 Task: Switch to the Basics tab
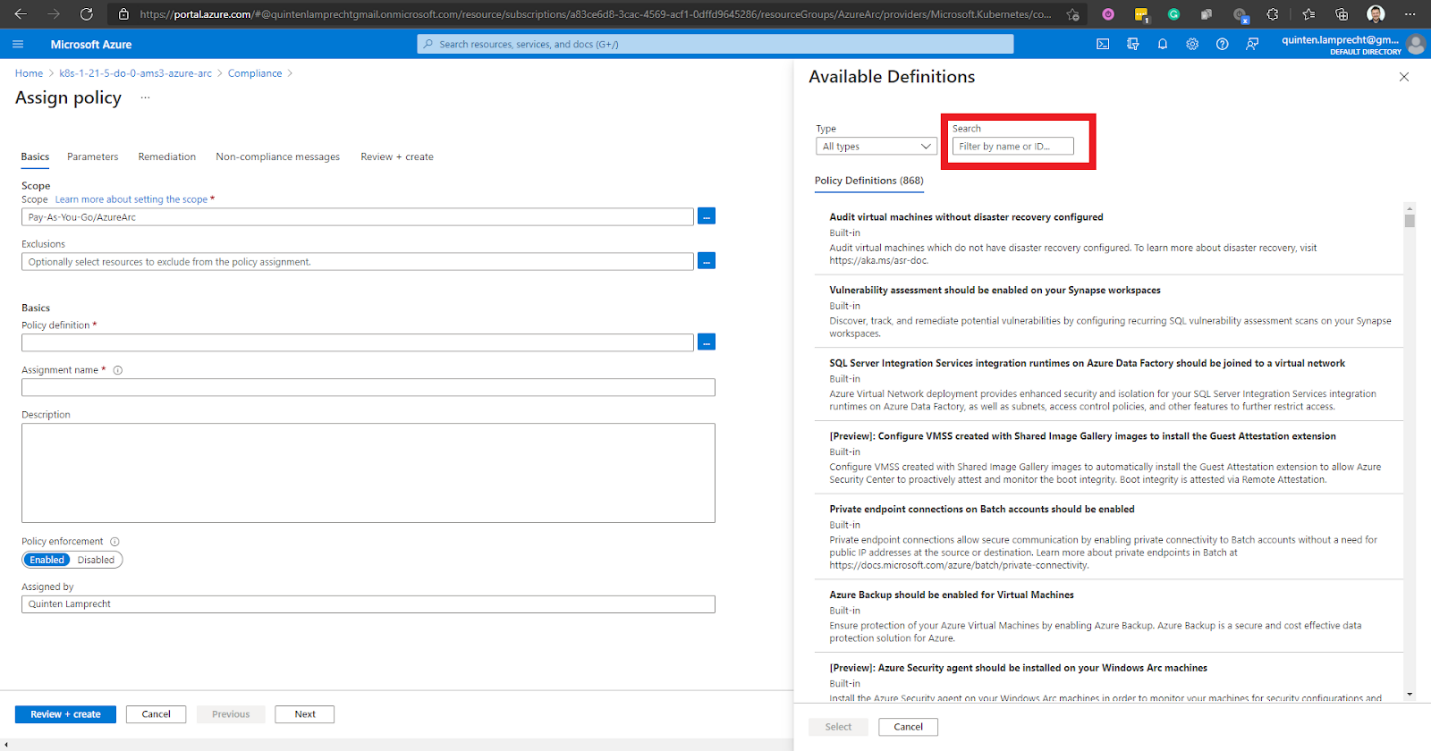(x=35, y=157)
